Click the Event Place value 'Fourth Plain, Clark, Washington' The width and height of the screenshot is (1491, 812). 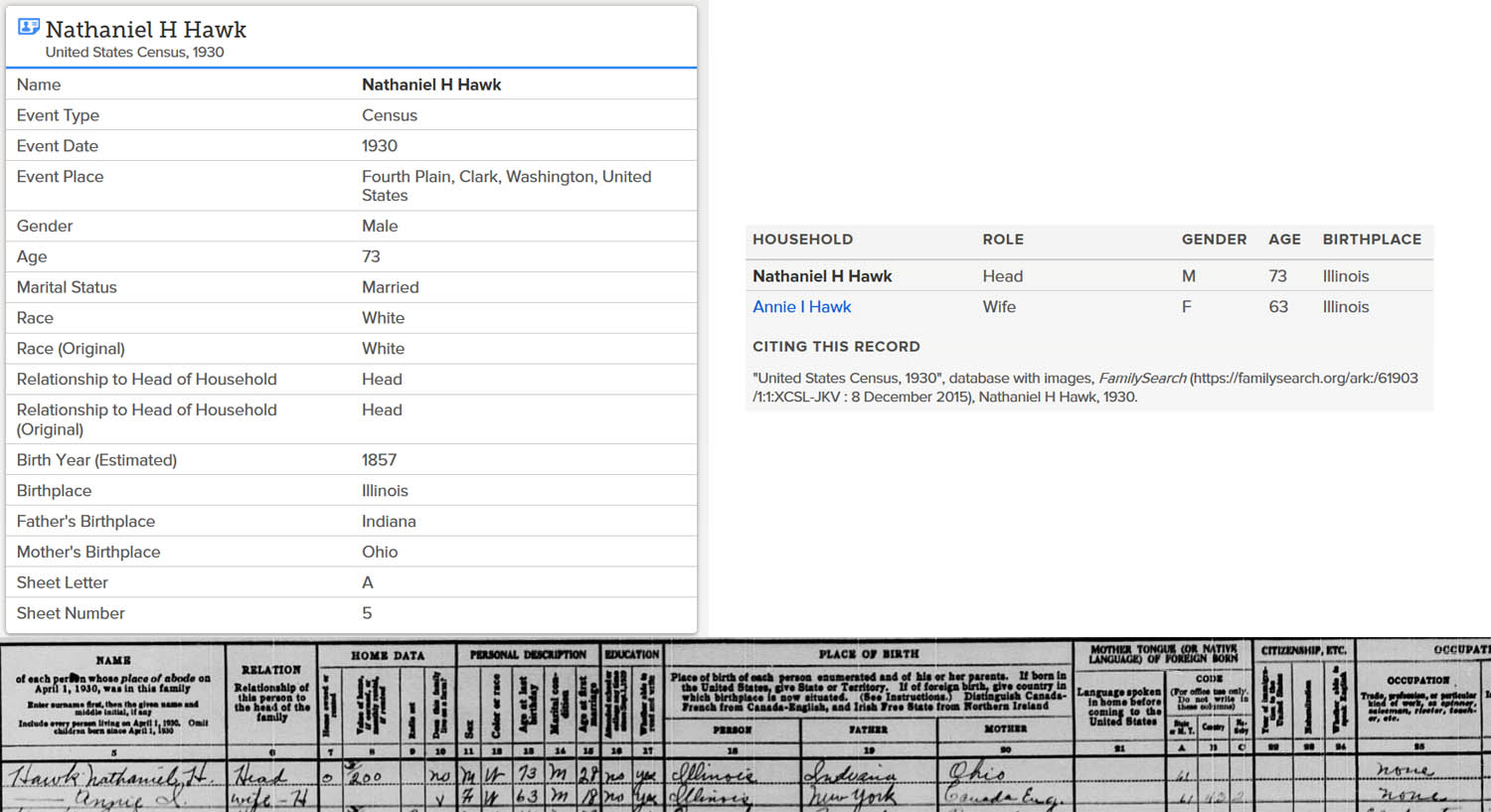506,186
